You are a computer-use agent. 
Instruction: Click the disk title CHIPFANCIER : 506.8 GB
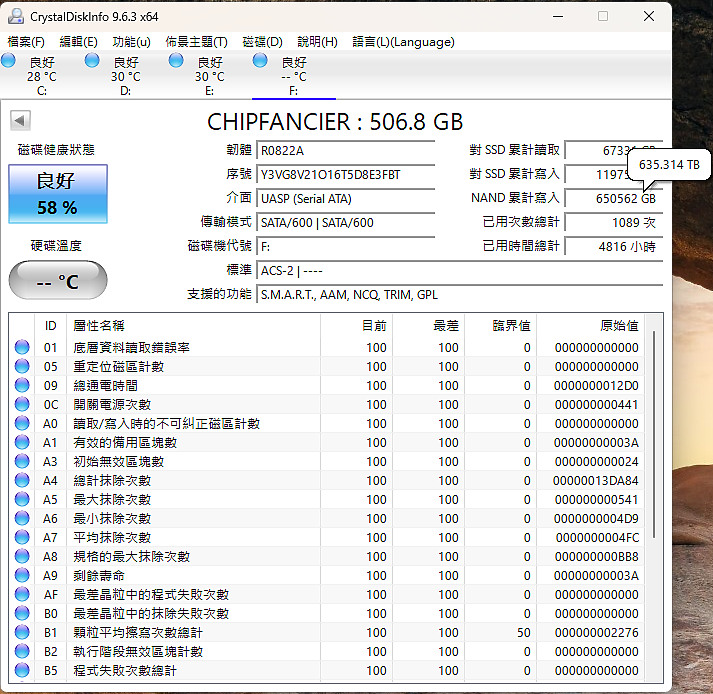pos(335,122)
